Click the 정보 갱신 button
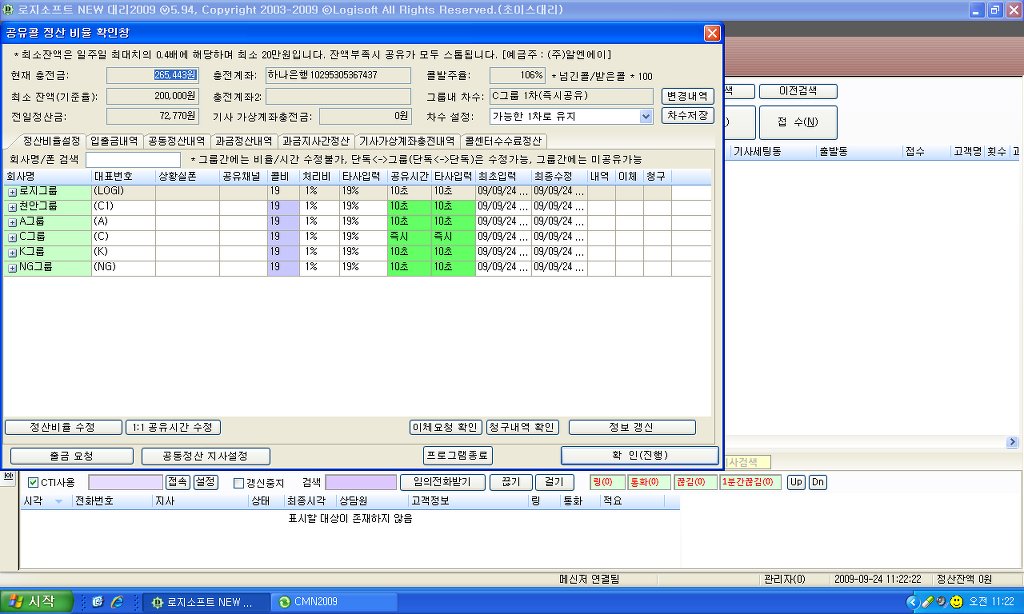The width and height of the screenshot is (1024, 614). [x=632, y=427]
